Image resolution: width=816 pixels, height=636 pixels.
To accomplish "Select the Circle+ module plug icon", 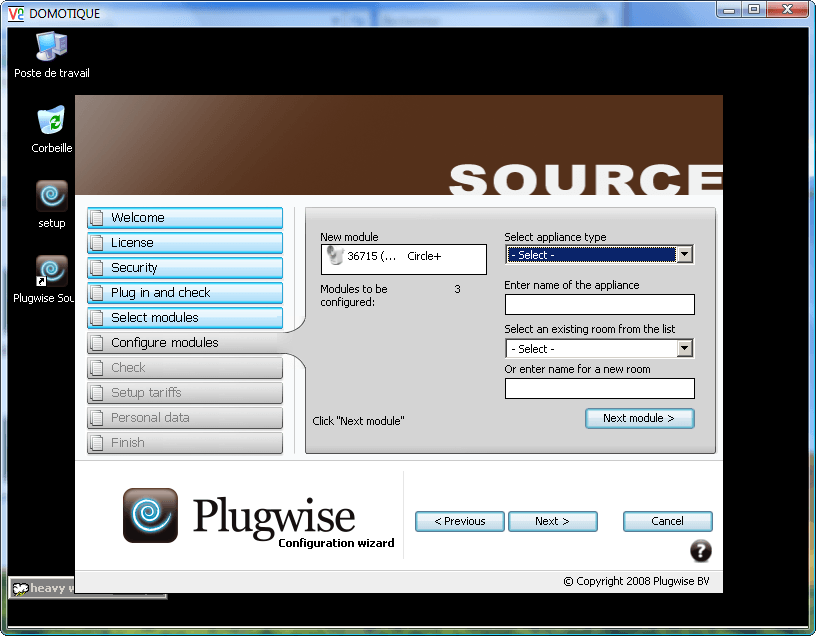I will [335, 255].
